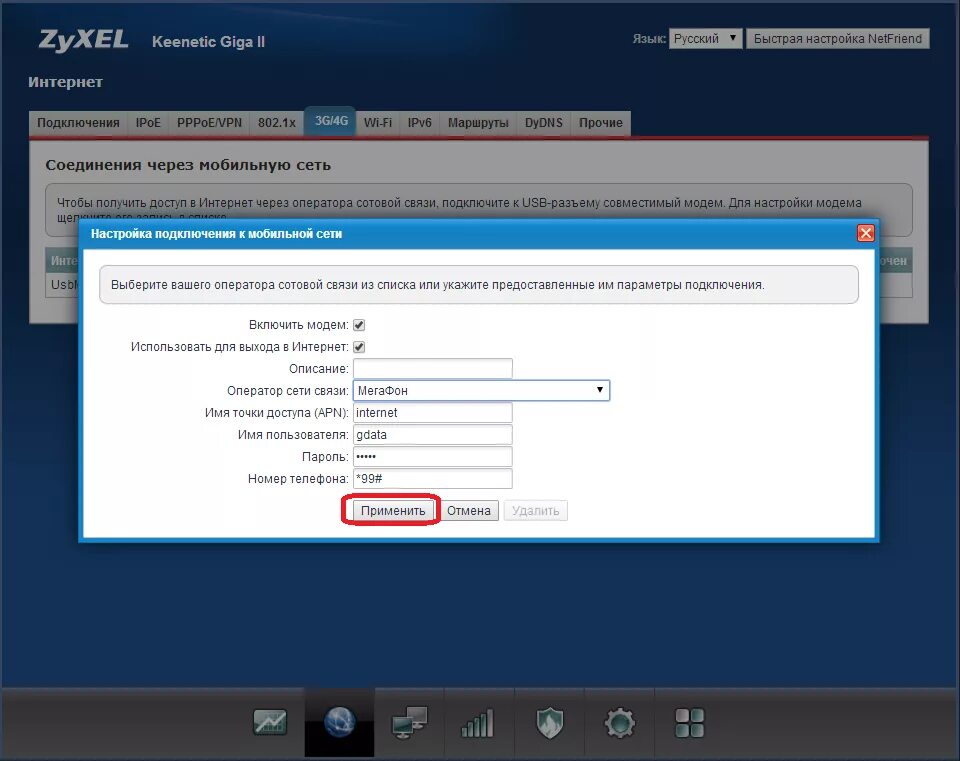Toggle the Включить модем checkbox
Viewport: 960px width, 761px height.
point(359,325)
